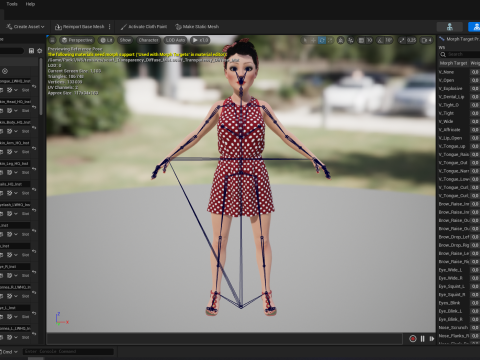480x360 pixels.
Task: Open the Lit view mode dropdown
Action: (x=106, y=40)
